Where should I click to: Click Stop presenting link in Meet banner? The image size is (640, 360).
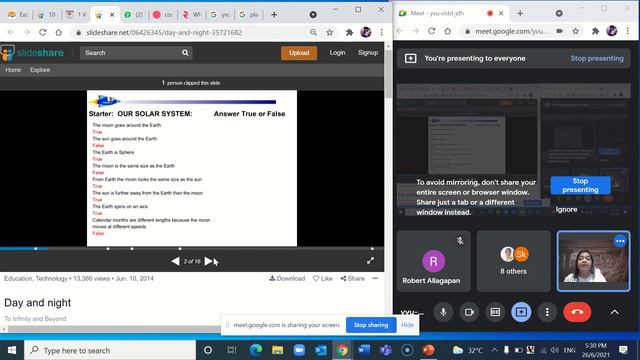[597, 58]
